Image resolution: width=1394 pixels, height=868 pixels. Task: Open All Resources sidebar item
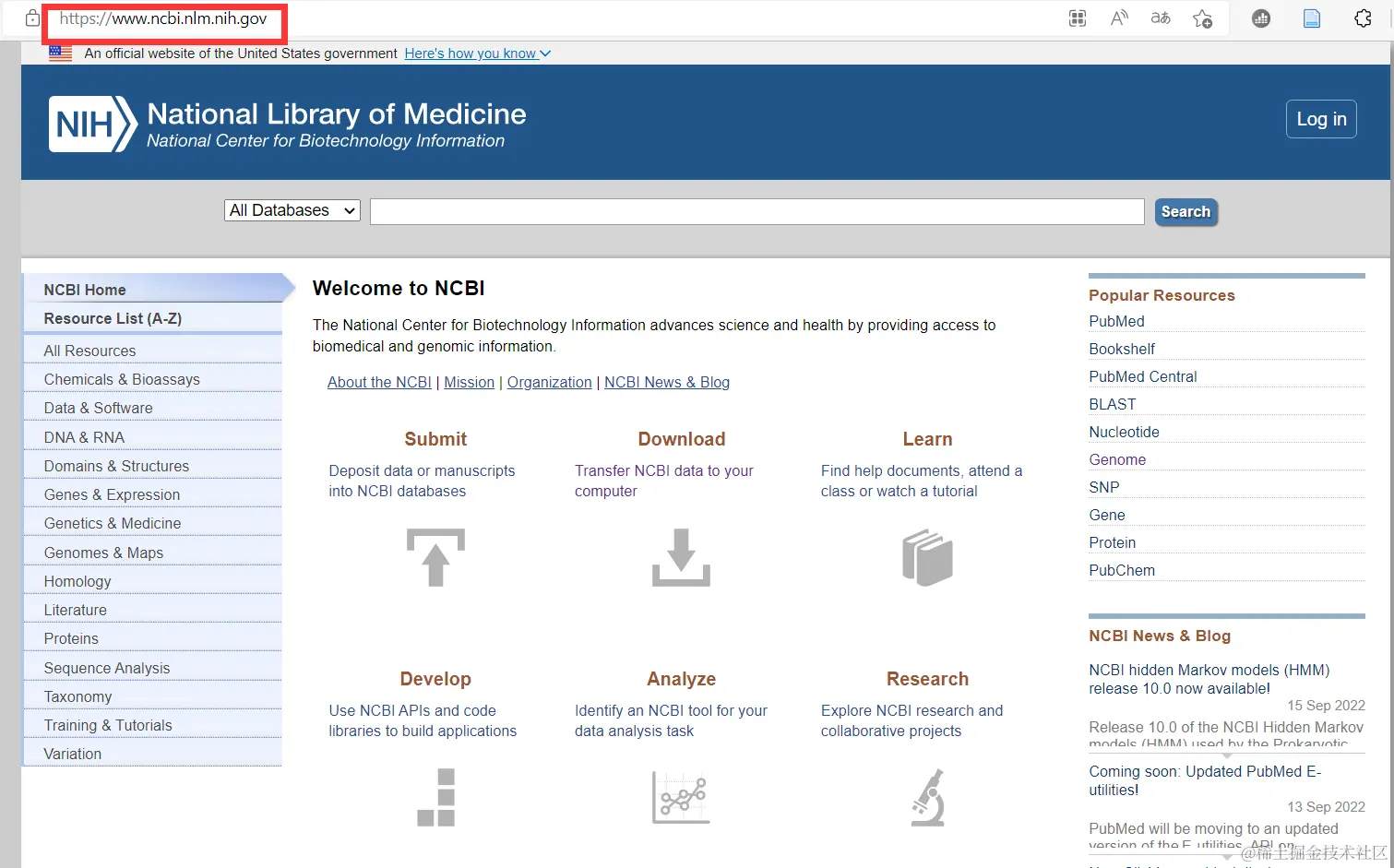pyautogui.click(x=152, y=351)
